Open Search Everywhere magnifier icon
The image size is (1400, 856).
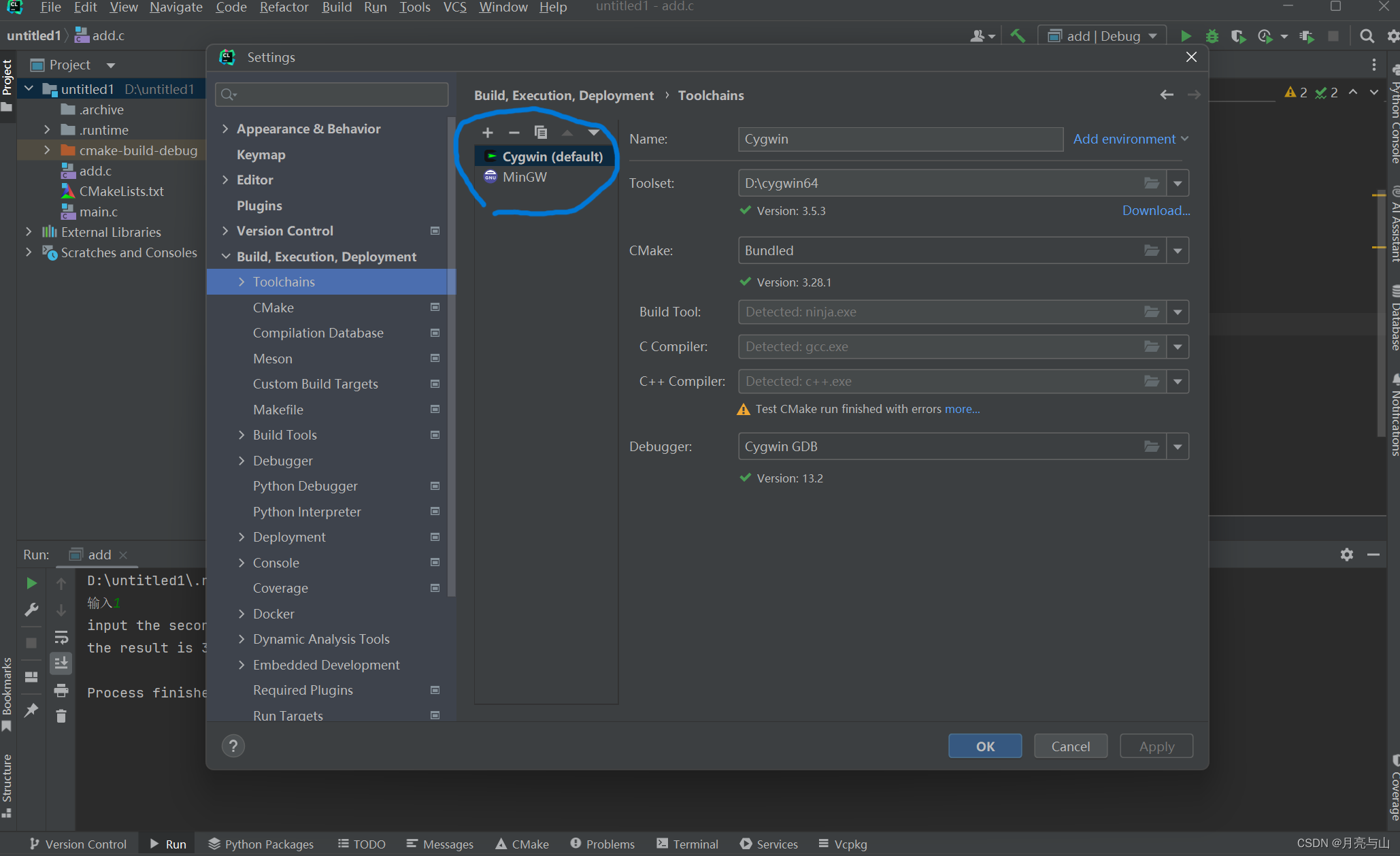(x=1367, y=36)
